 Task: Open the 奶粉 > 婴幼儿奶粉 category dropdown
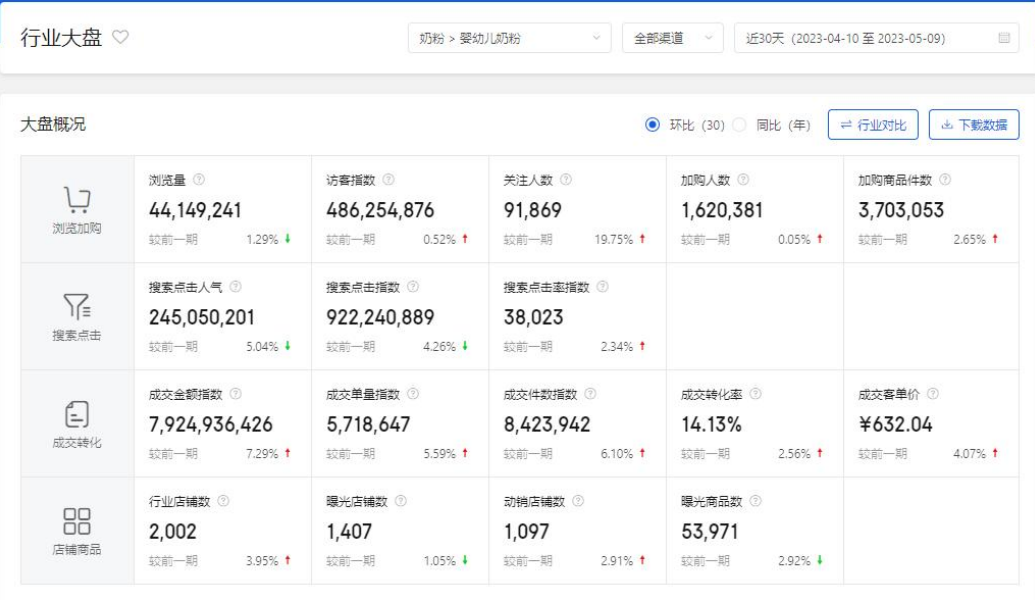[x=509, y=38]
